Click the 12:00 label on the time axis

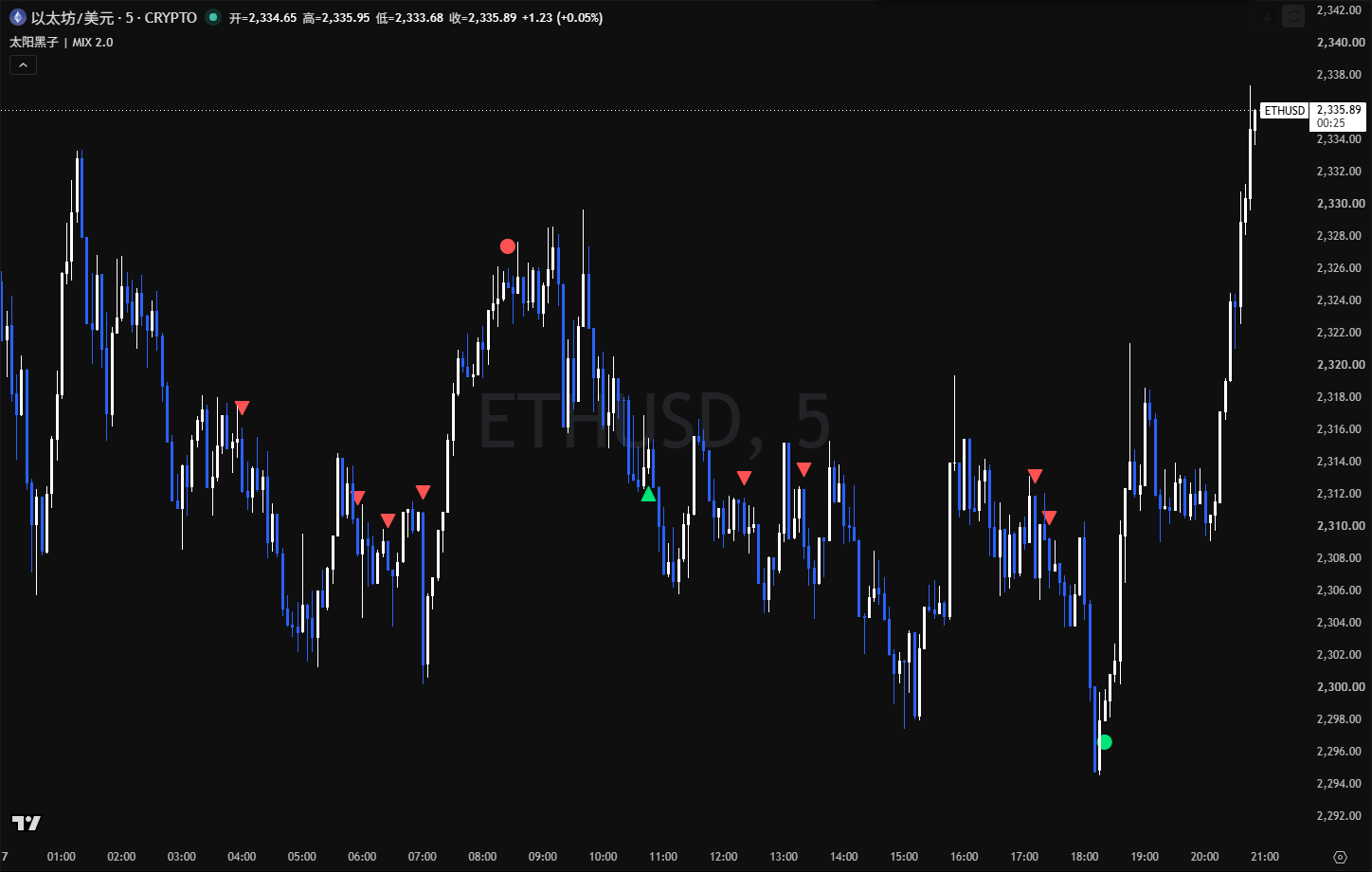coord(723,857)
